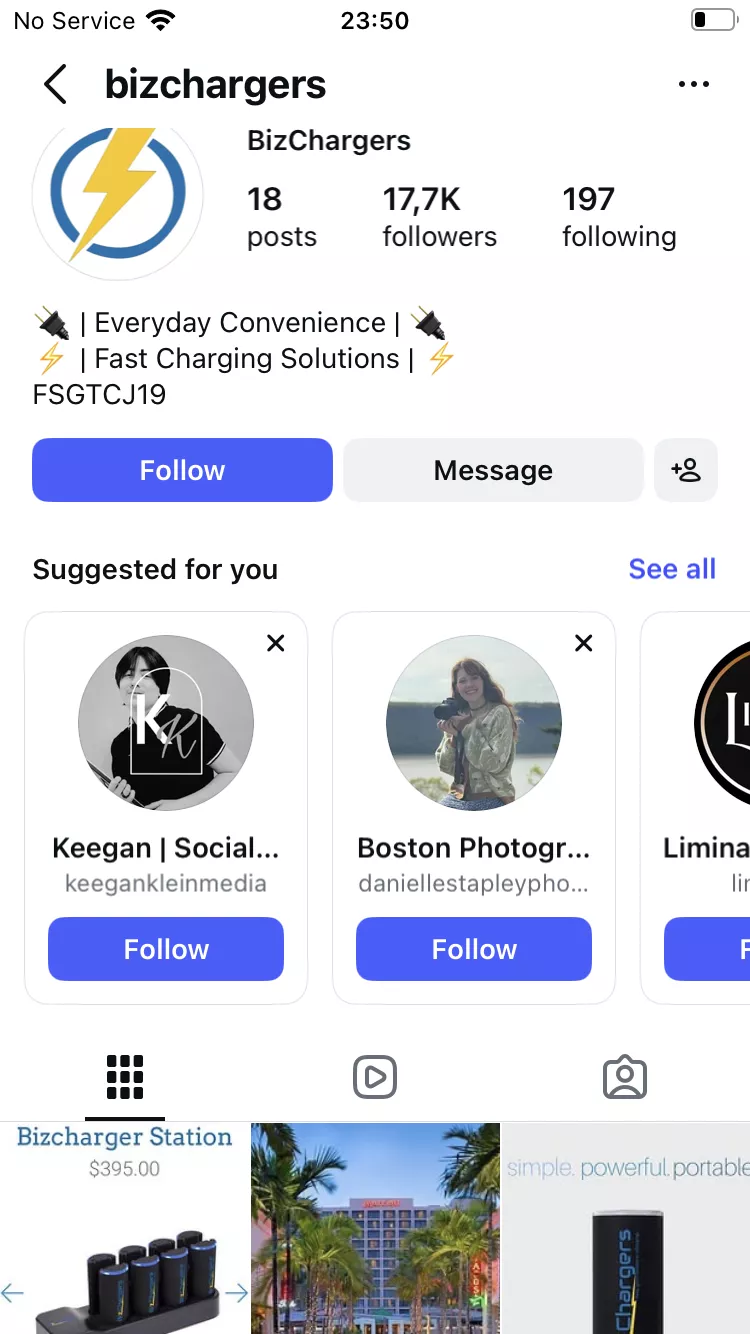Viewport: 750px width, 1334px height.
Task: Switch to the posts grid tab
Action: pyautogui.click(x=125, y=1077)
